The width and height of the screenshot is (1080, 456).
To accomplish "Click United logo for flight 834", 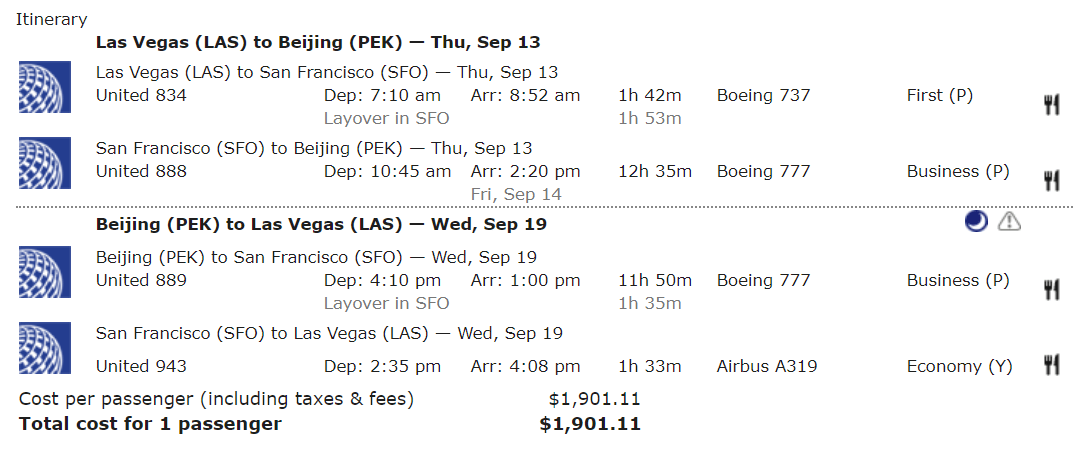I will click(45, 87).
